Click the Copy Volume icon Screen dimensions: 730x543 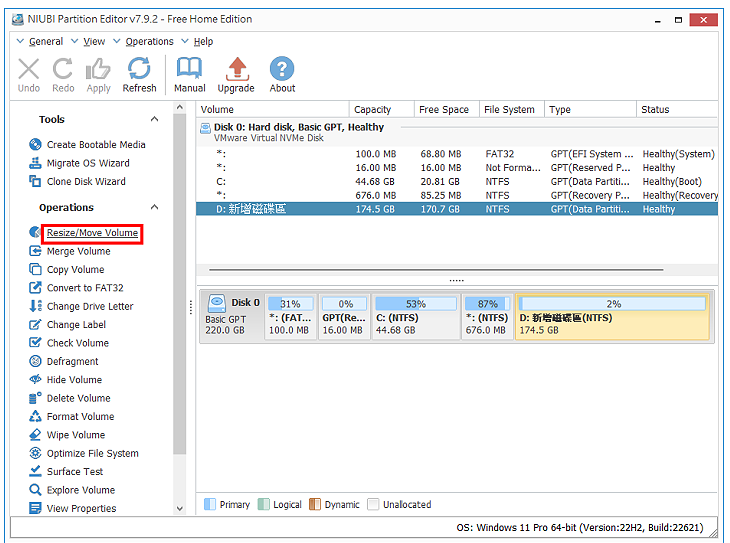[x=35, y=269]
